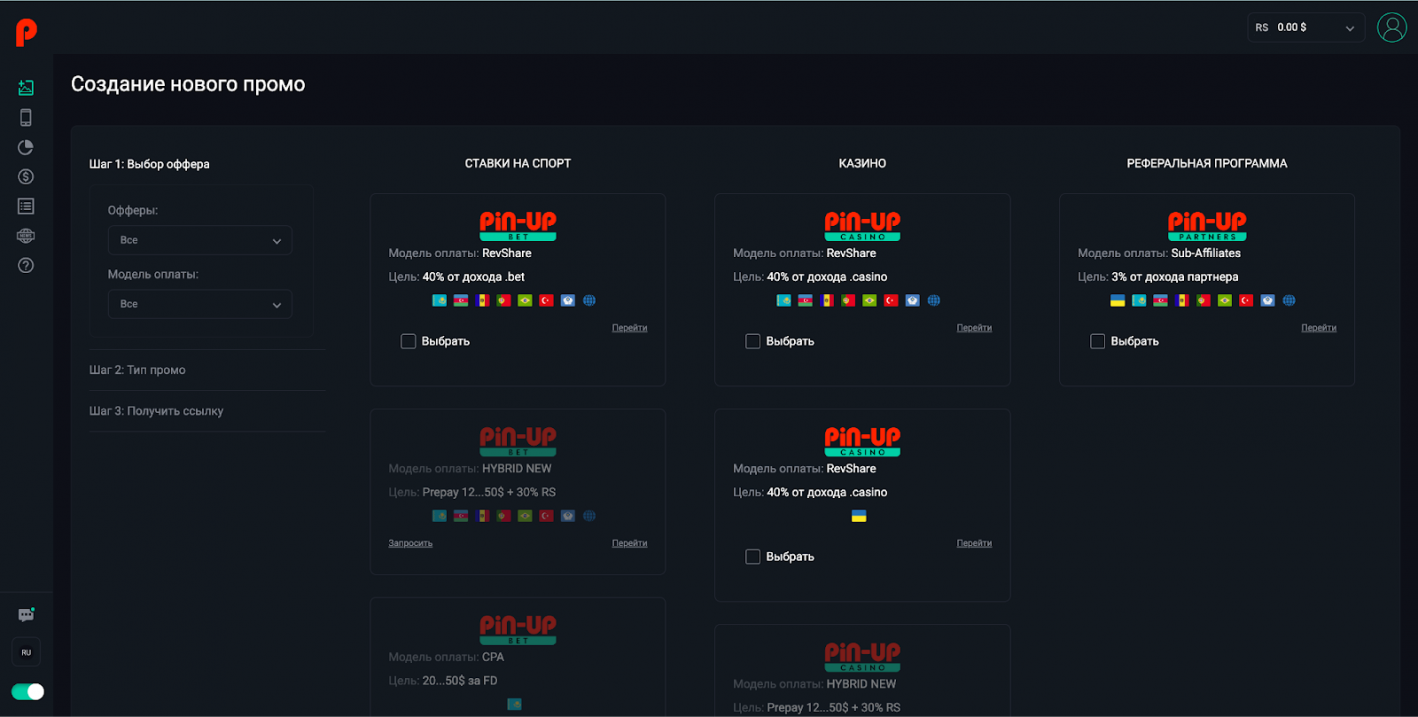Click the РЕФЕРАЛЬНАЯ ПРОГРАММА column heading
Image resolution: width=1418 pixels, height=717 pixels.
click(x=1207, y=163)
